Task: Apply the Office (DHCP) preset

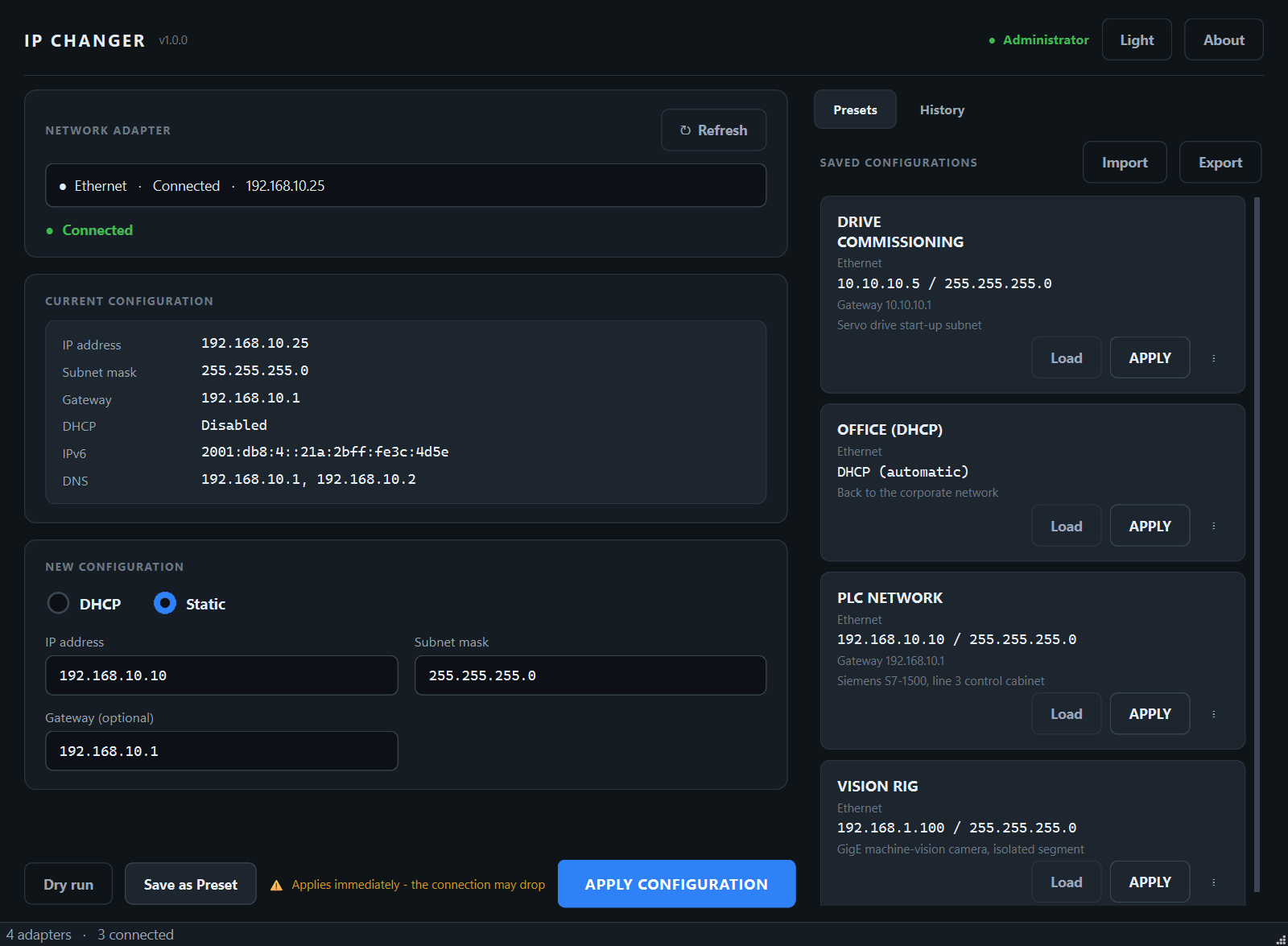Action: pyautogui.click(x=1150, y=526)
